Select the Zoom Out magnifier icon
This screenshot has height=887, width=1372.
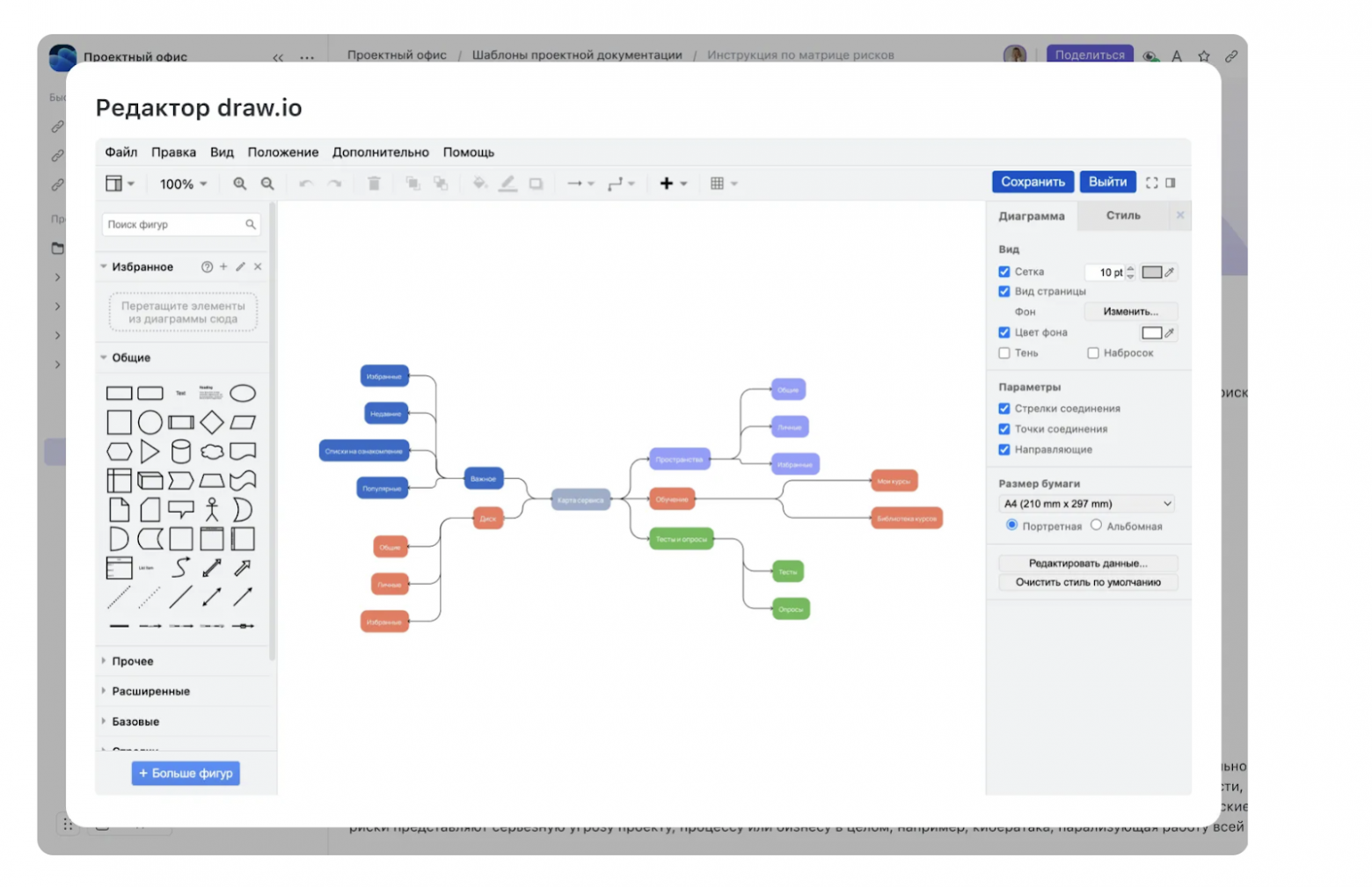point(266,184)
